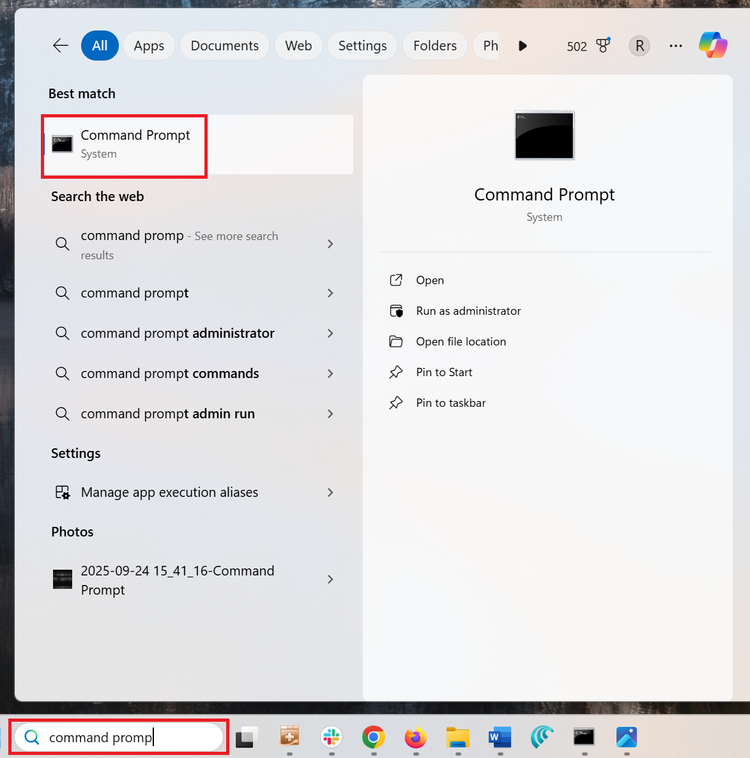Expand arrow for 'command promp' web result
This screenshot has width=750, height=758.
coord(330,244)
